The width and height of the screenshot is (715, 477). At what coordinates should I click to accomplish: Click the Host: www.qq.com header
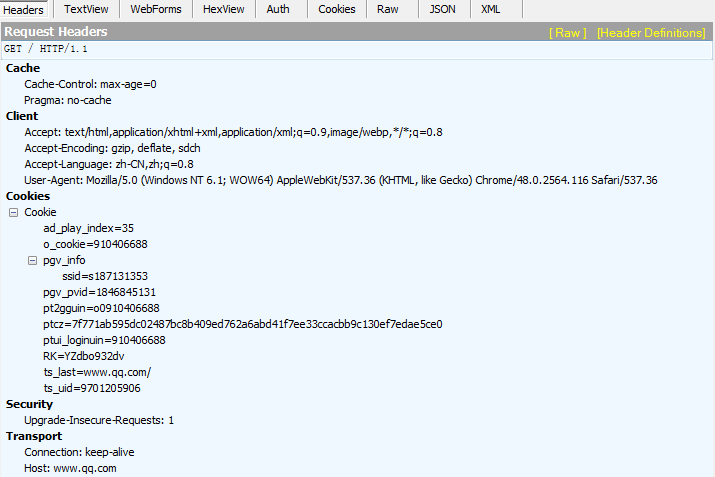[x=70, y=468]
